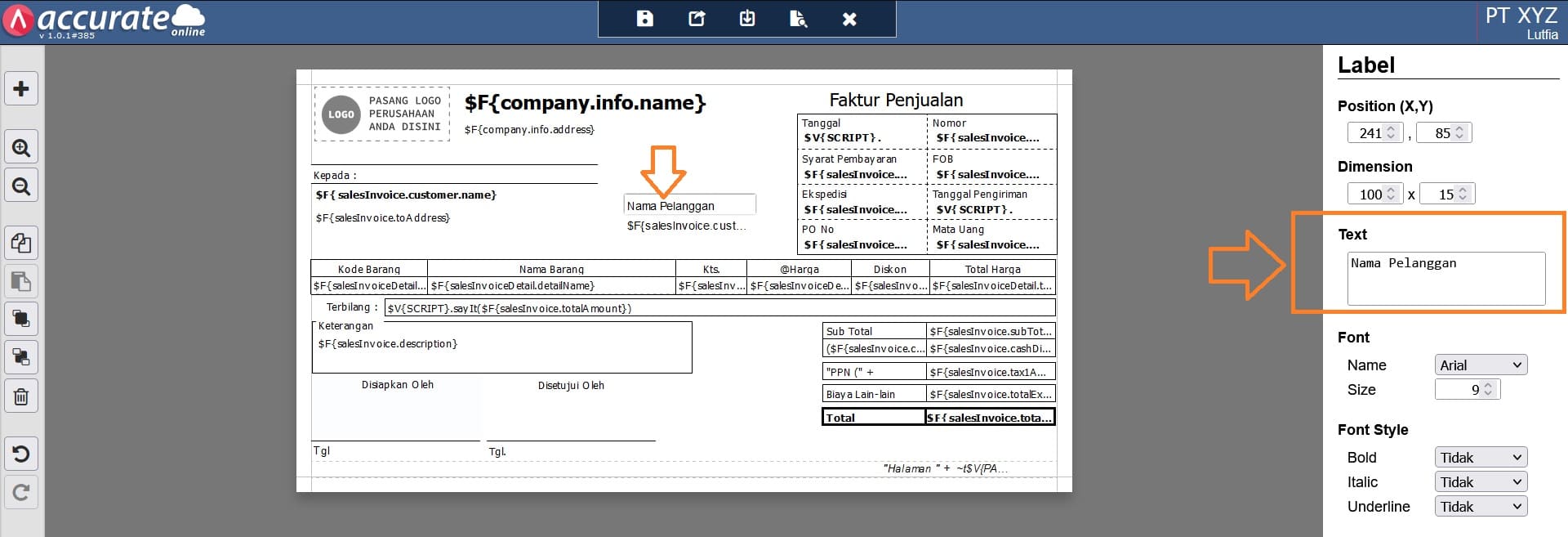
Task: Expand the Italic dropdown
Action: (x=1480, y=482)
